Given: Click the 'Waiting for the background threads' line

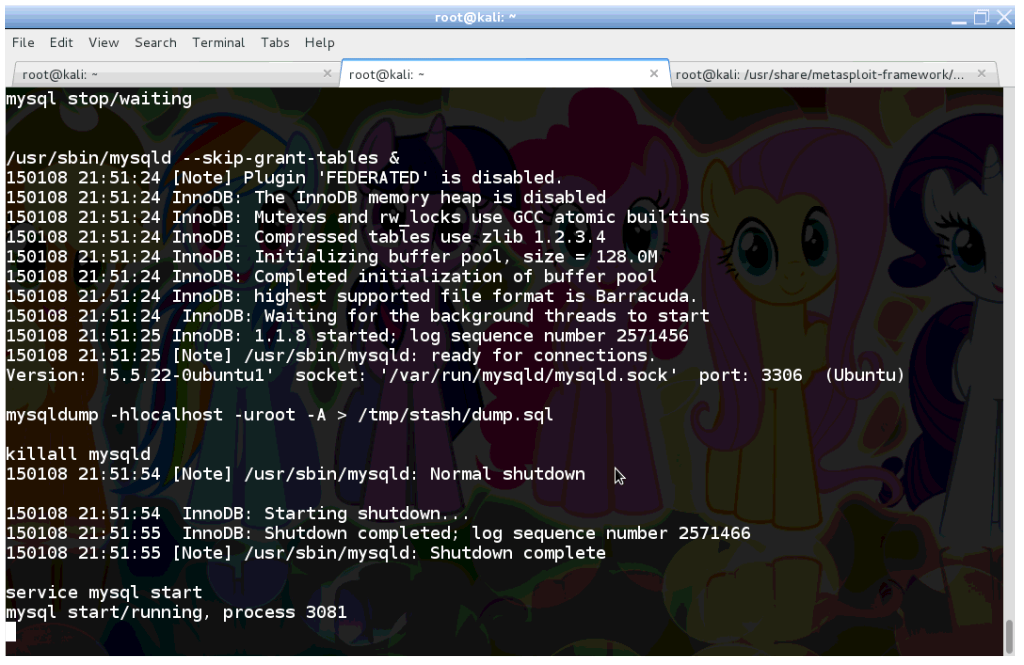Looking at the screenshot, I should pyautogui.click(x=357, y=316).
